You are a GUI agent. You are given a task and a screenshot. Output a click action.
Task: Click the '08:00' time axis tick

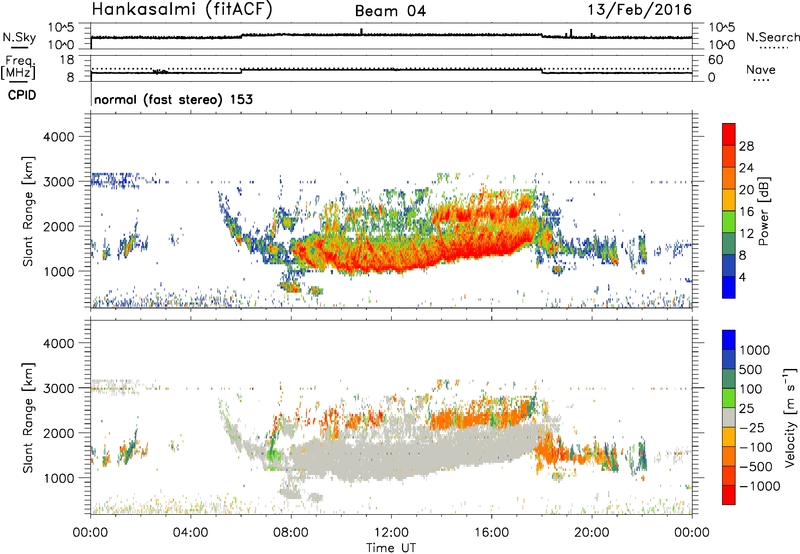click(291, 533)
